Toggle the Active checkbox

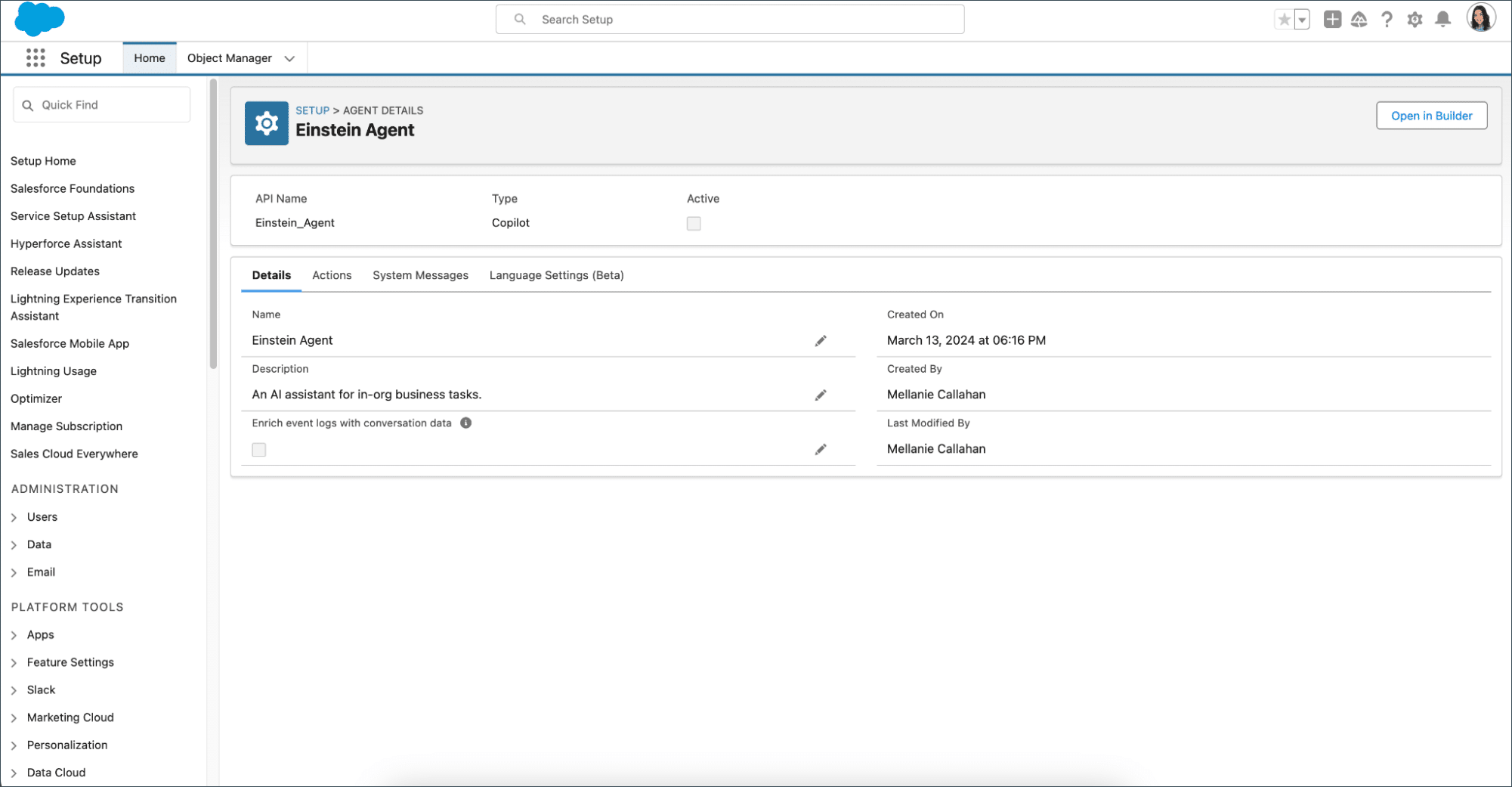coord(694,224)
